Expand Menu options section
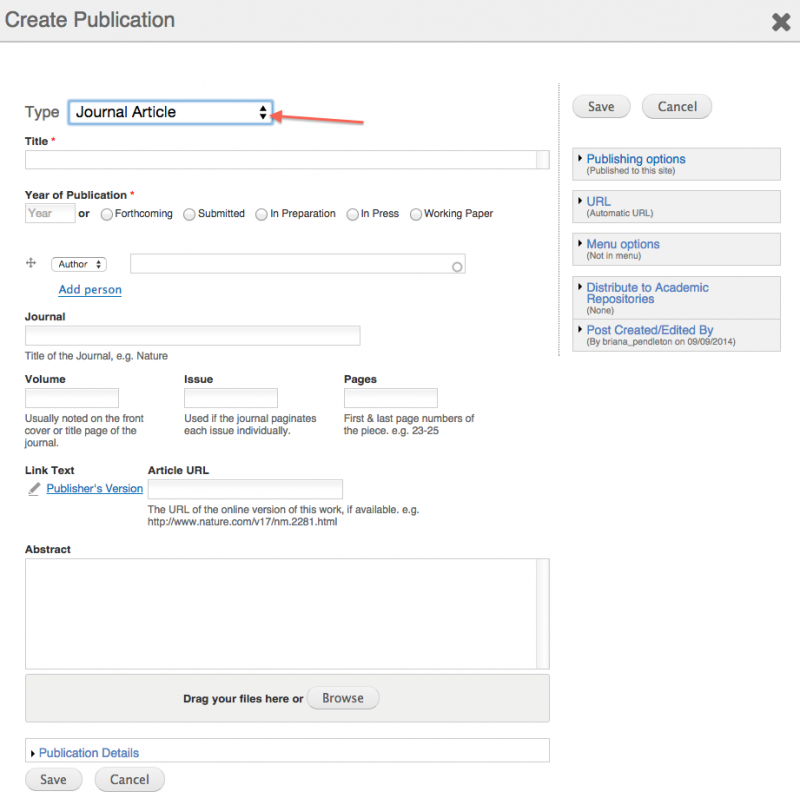Image resolution: width=800 pixels, height=798 pixels. click(622, 244)
